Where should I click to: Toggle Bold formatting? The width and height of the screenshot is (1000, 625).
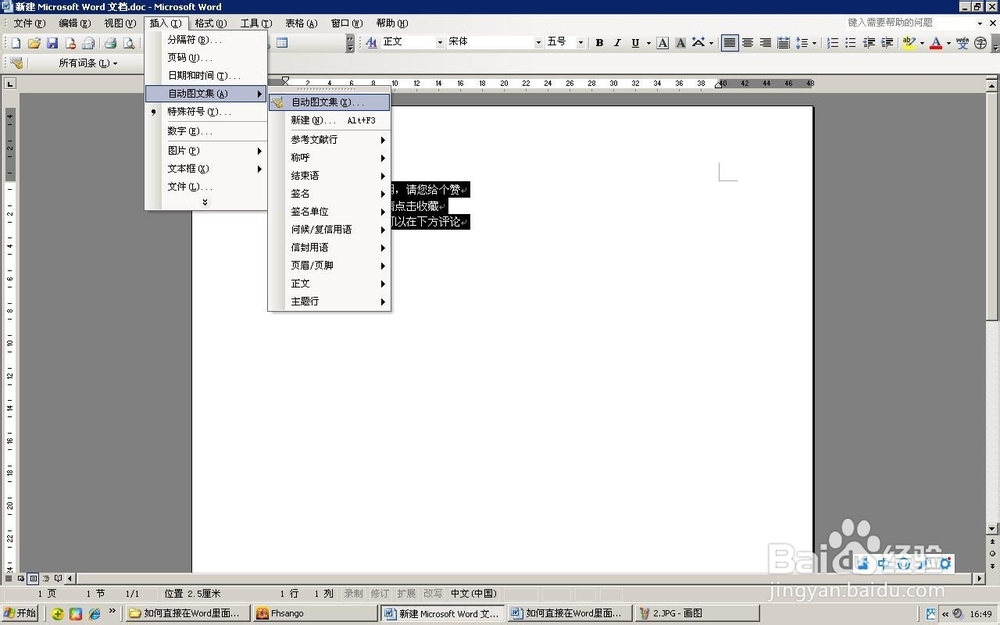click(599, 43)
